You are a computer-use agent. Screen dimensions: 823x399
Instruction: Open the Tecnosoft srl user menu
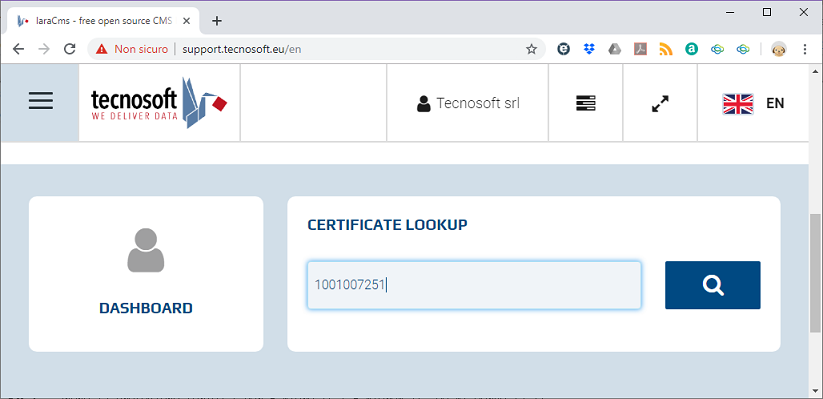pos(468,103)
